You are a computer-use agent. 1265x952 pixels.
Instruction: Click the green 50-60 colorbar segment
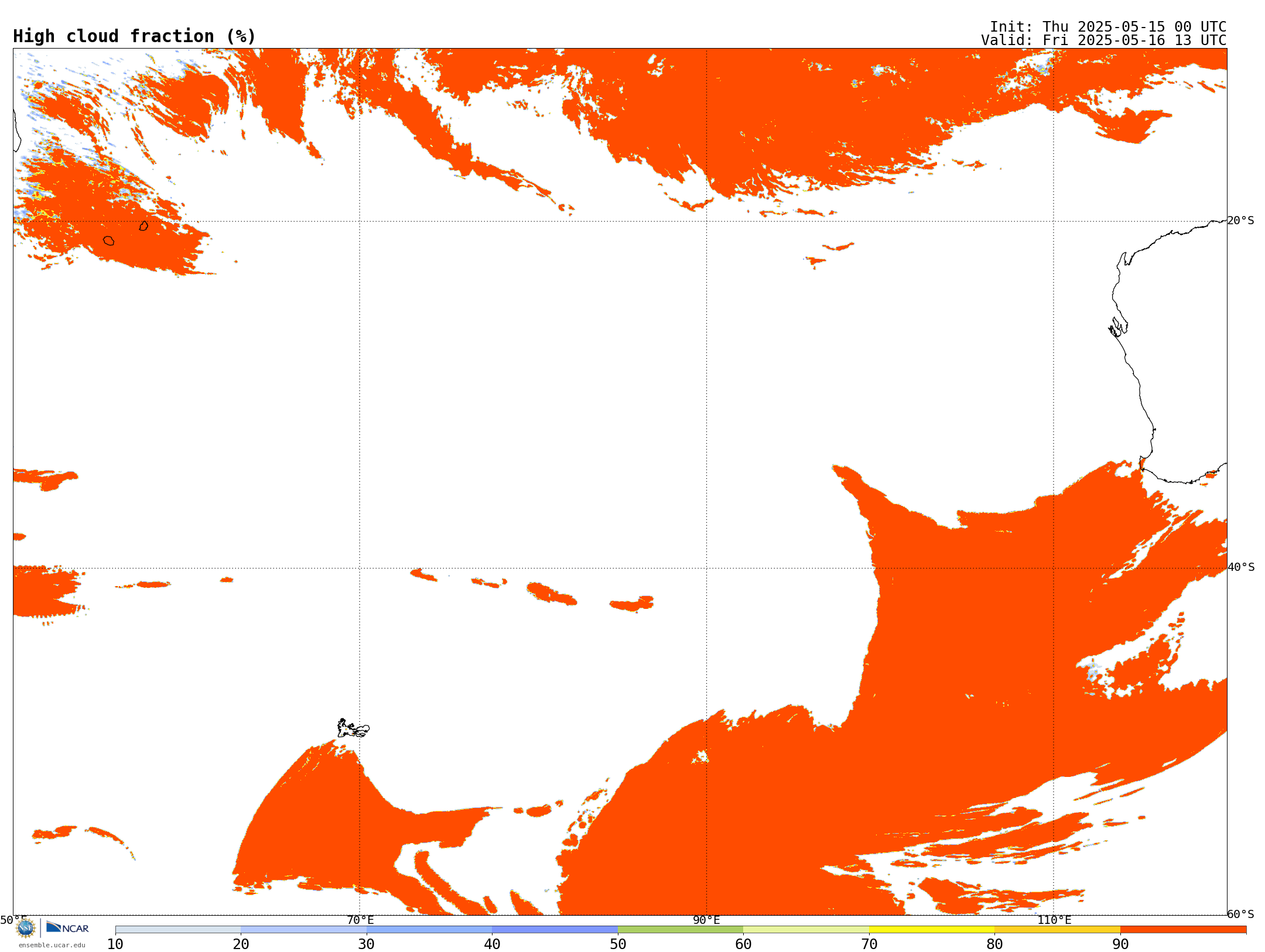681,930
